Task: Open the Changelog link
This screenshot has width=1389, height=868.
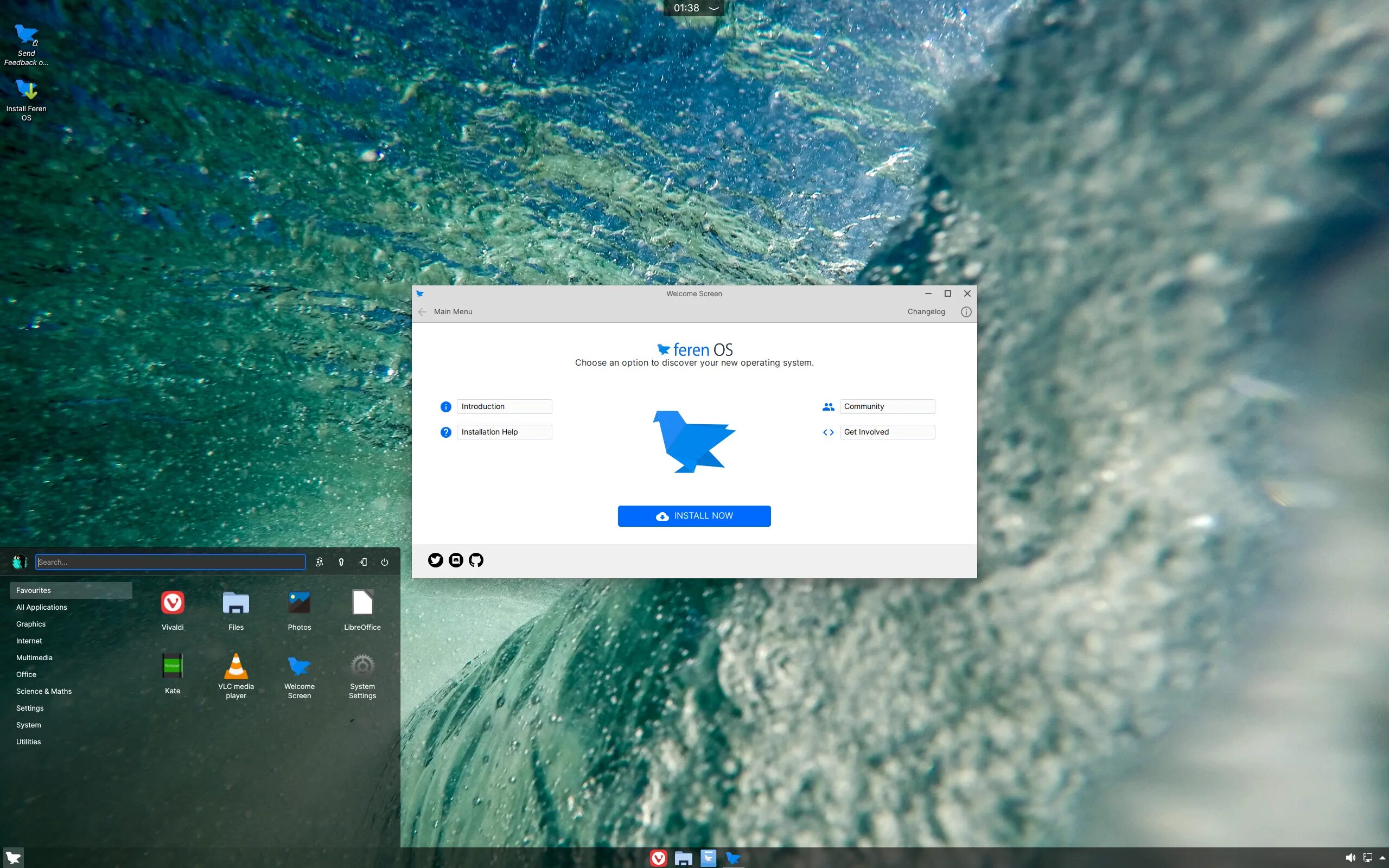Action: coord(926,312)
